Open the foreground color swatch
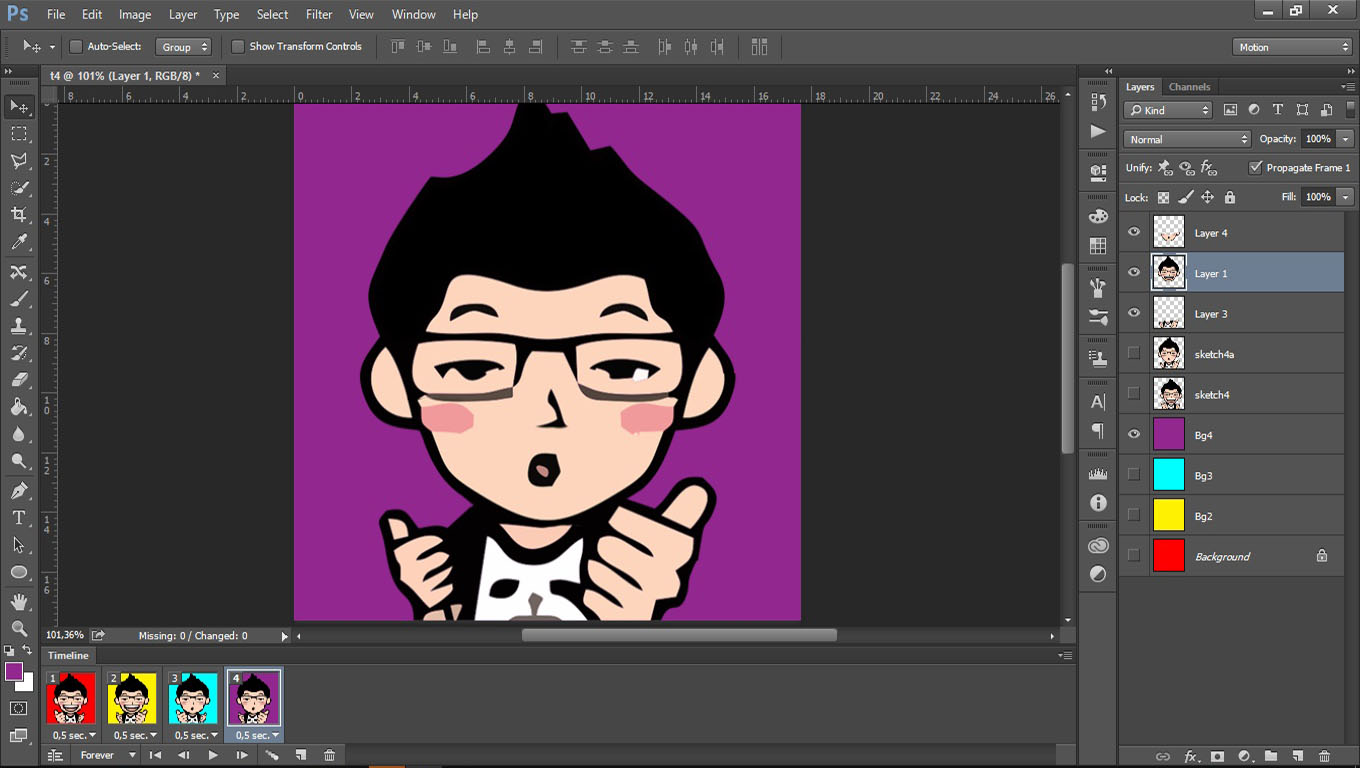1360x768 pixels. click(x=14, y=672)
